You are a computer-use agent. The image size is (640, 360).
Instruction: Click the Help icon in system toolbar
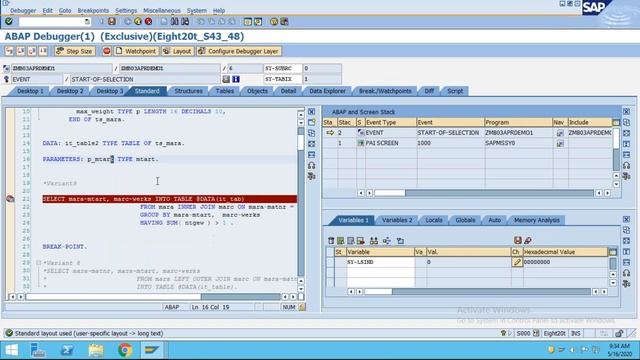pos(274,21)
